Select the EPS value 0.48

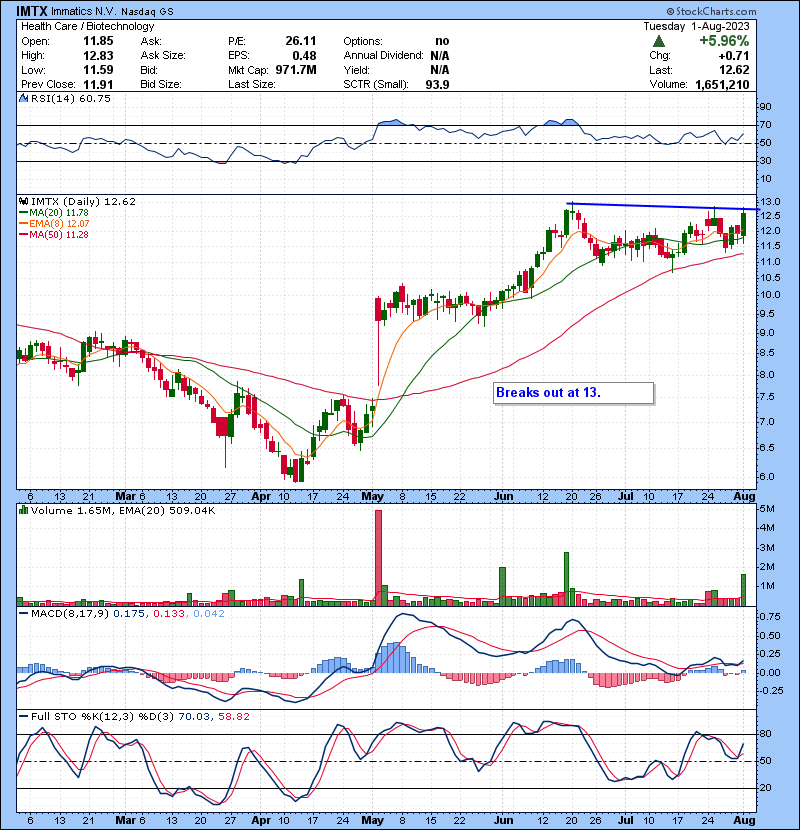coord(304,56)
